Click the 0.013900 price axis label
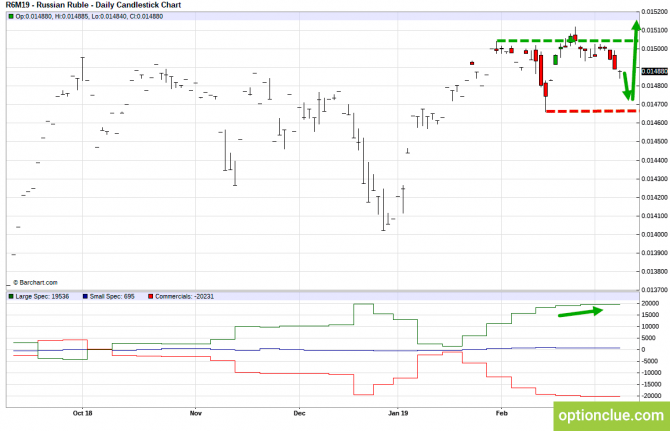 pyautogui.click(x=655, y=253)
